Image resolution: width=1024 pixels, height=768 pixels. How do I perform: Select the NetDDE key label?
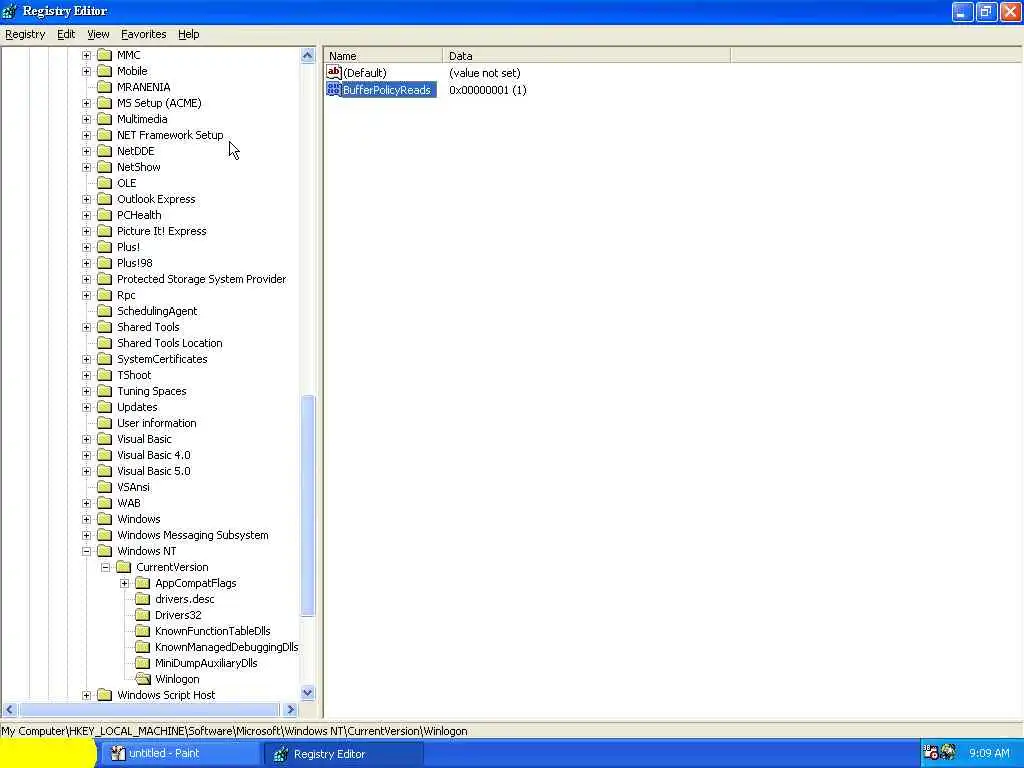(136, 151)
